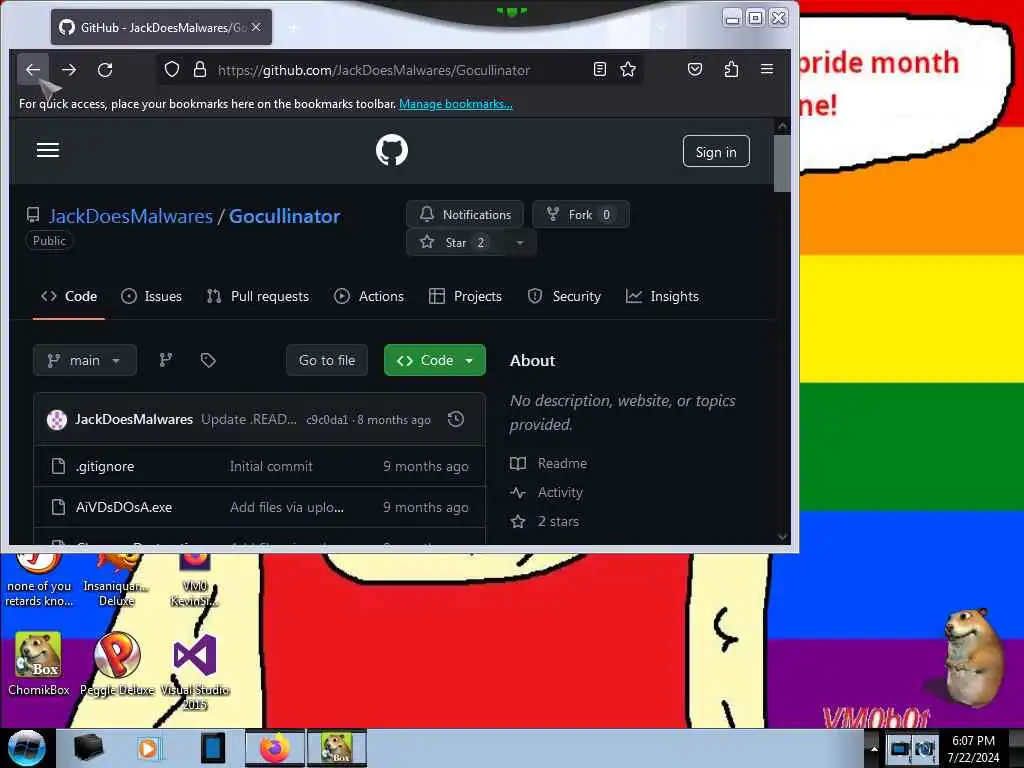Open the Pull requests tab
Viewport: 1024px width, 768px height.
(x=257, y=296)
